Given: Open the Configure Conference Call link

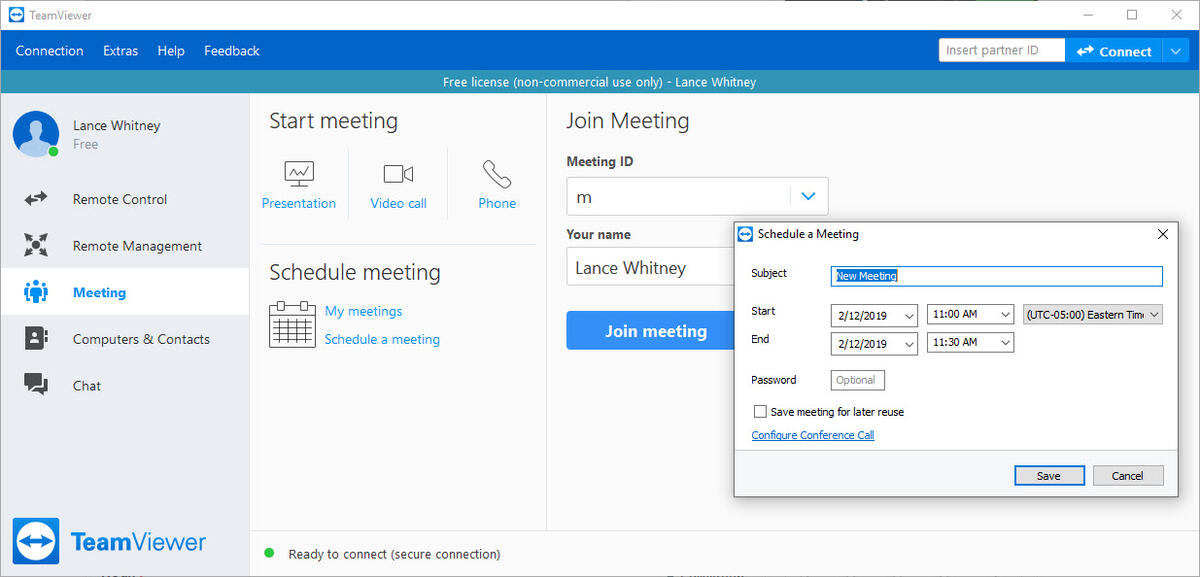Looking at the screenshot, I should tap(813, 435).
